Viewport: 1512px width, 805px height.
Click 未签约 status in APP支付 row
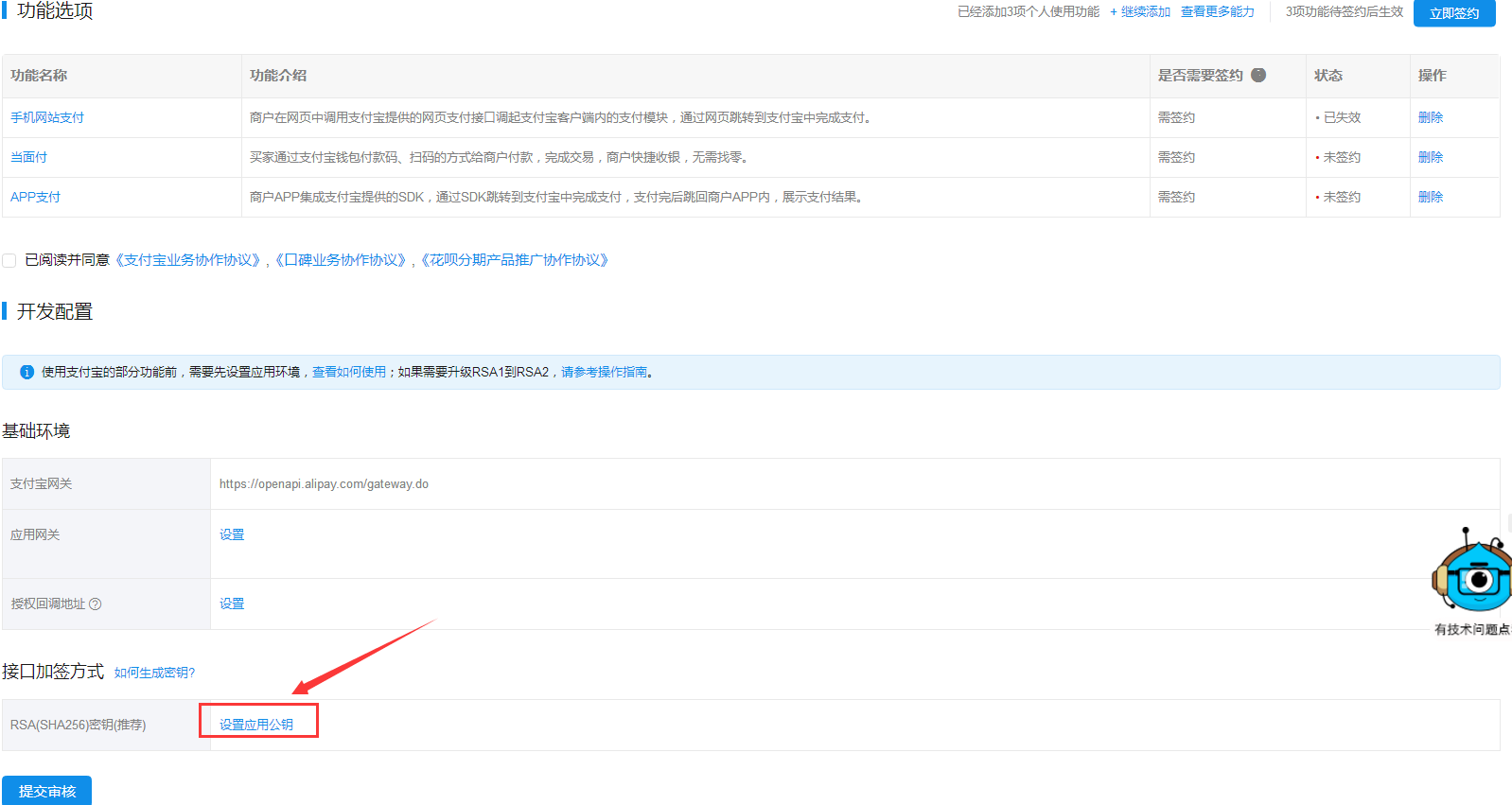point(1342,197)
